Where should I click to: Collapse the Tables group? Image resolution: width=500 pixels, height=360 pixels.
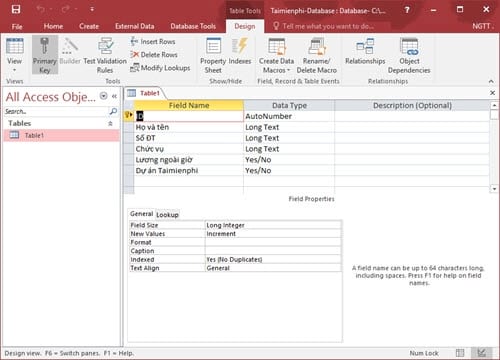pos(110,124)
